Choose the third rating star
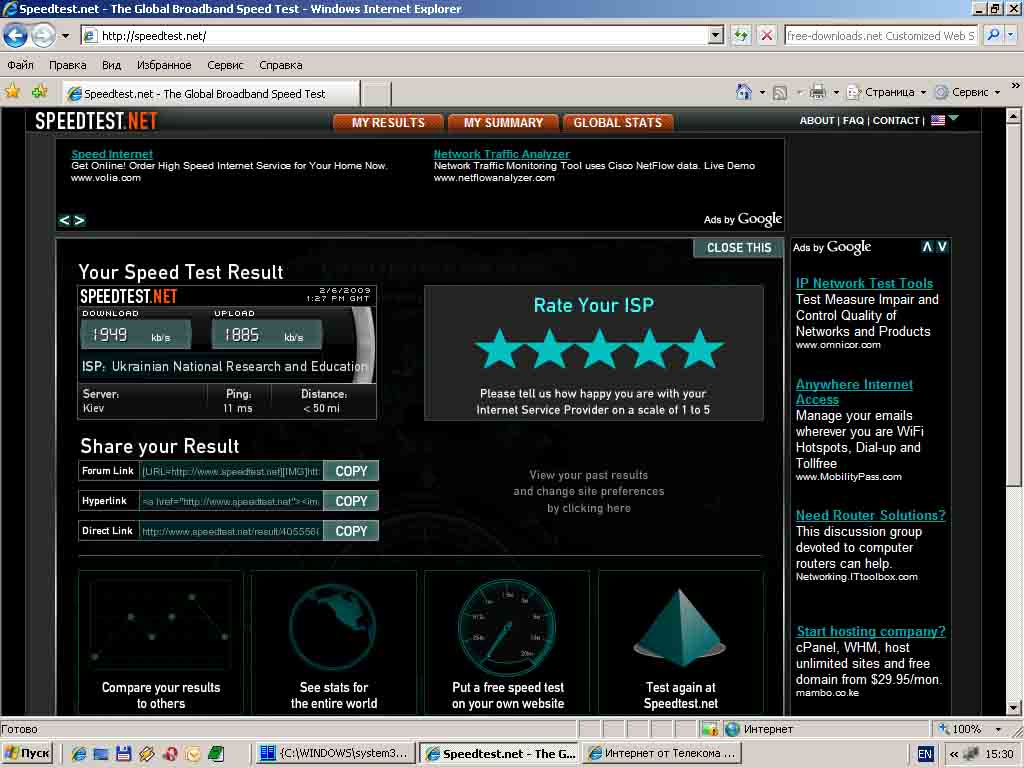This screenshot has height=768, width=1024. (598, 349)
